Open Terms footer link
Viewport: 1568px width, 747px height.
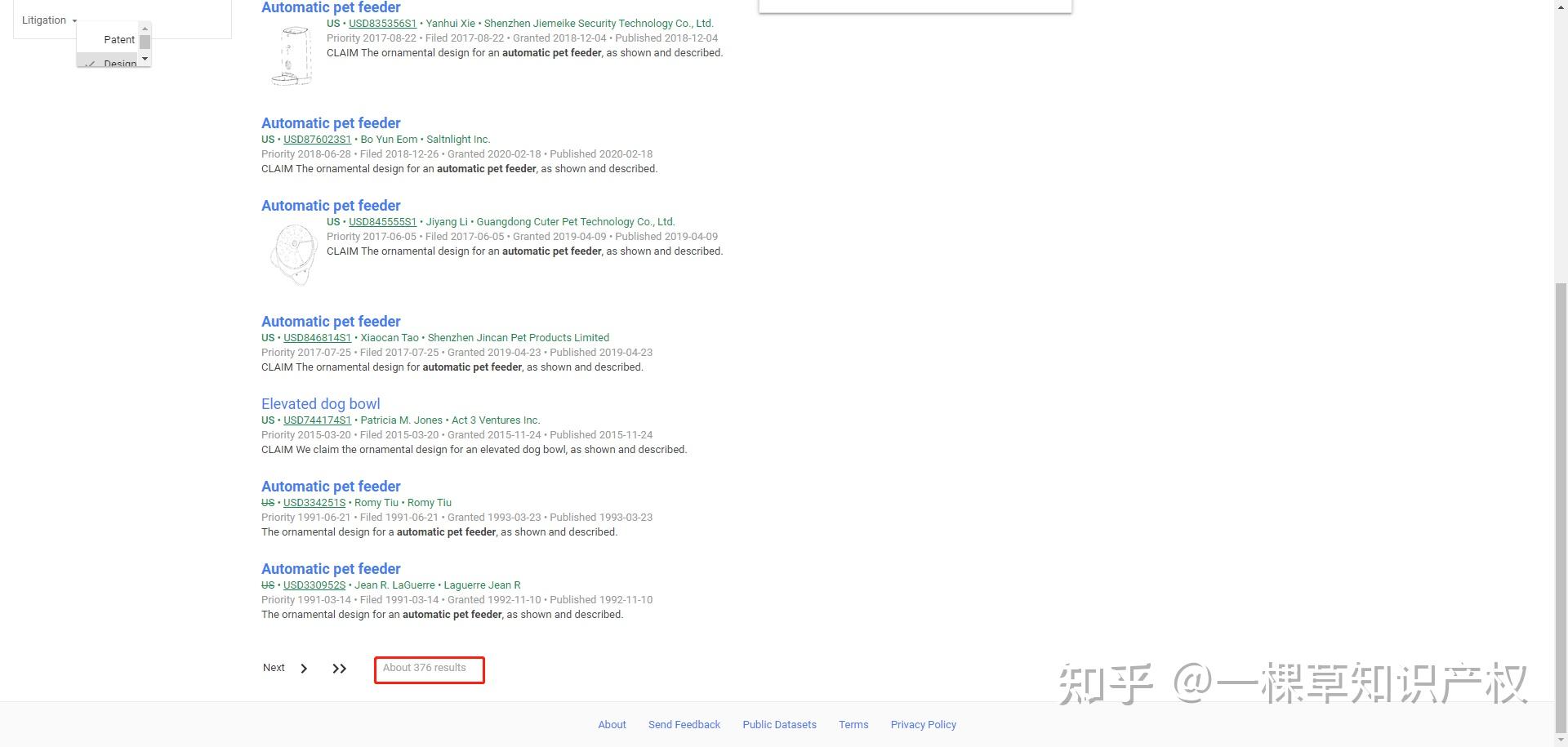853,725
